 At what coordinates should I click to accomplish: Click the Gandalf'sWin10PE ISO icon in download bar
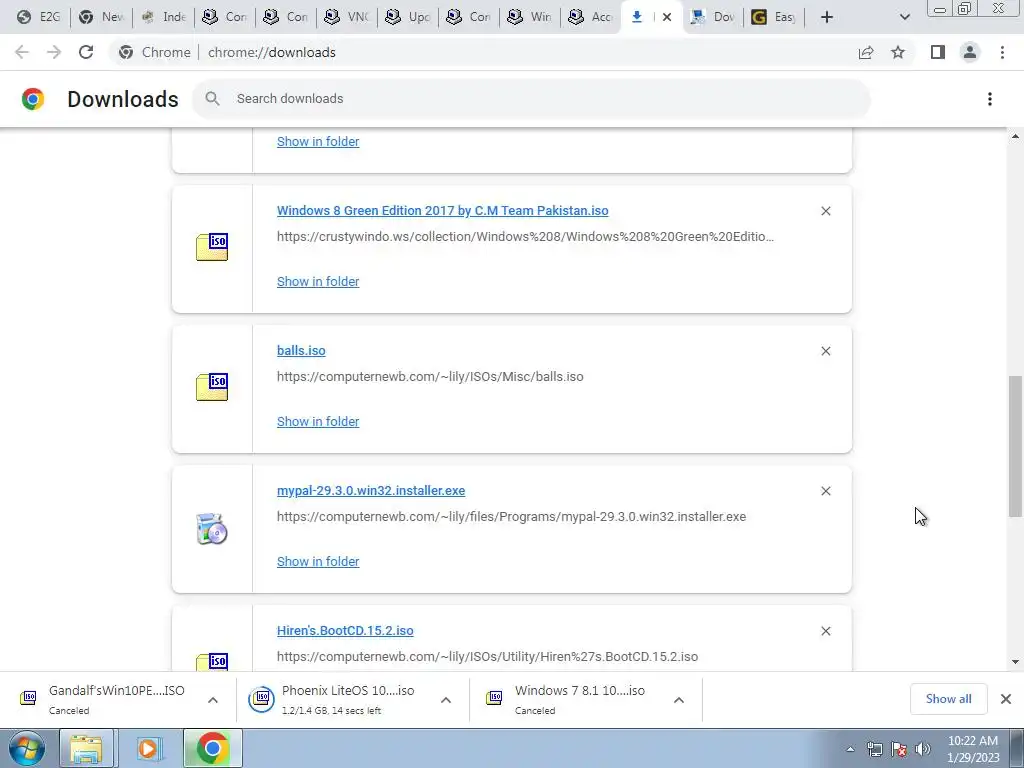[28, 699]
